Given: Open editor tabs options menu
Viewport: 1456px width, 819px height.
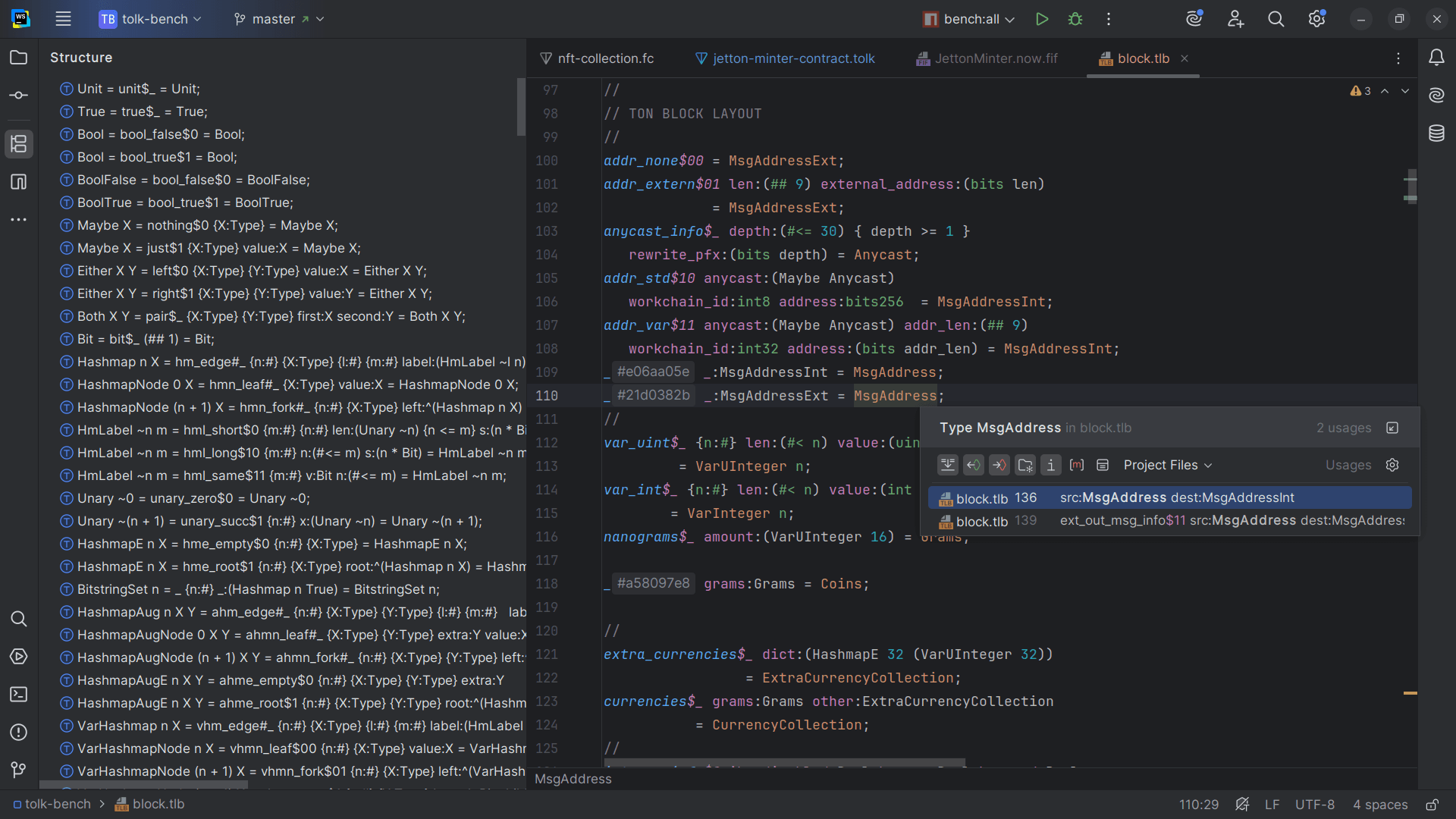Looking at the screenshot, I should pos(1398,58).
